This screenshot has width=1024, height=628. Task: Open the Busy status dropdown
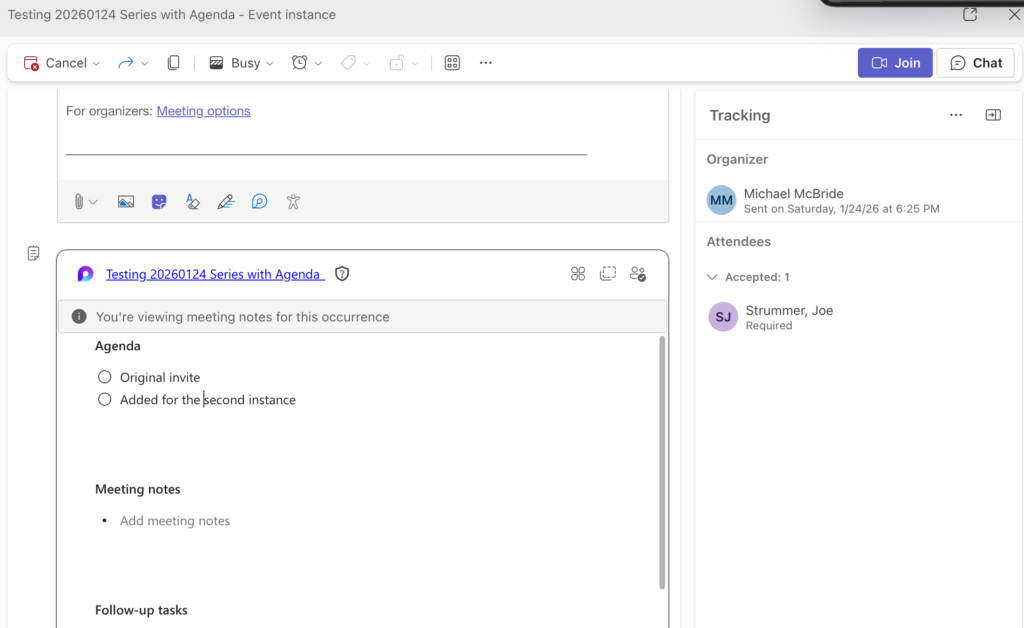click(241, 63)
